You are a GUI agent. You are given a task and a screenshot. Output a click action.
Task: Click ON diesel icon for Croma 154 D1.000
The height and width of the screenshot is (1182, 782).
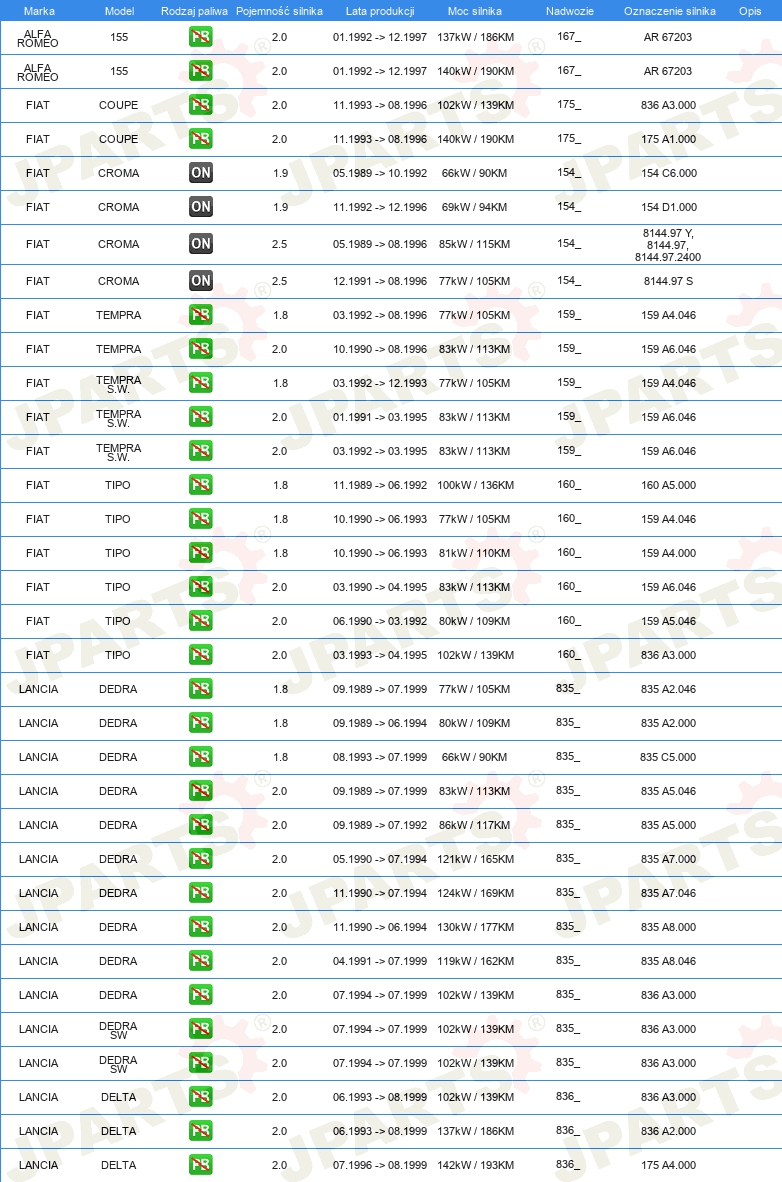pos(201,207)
